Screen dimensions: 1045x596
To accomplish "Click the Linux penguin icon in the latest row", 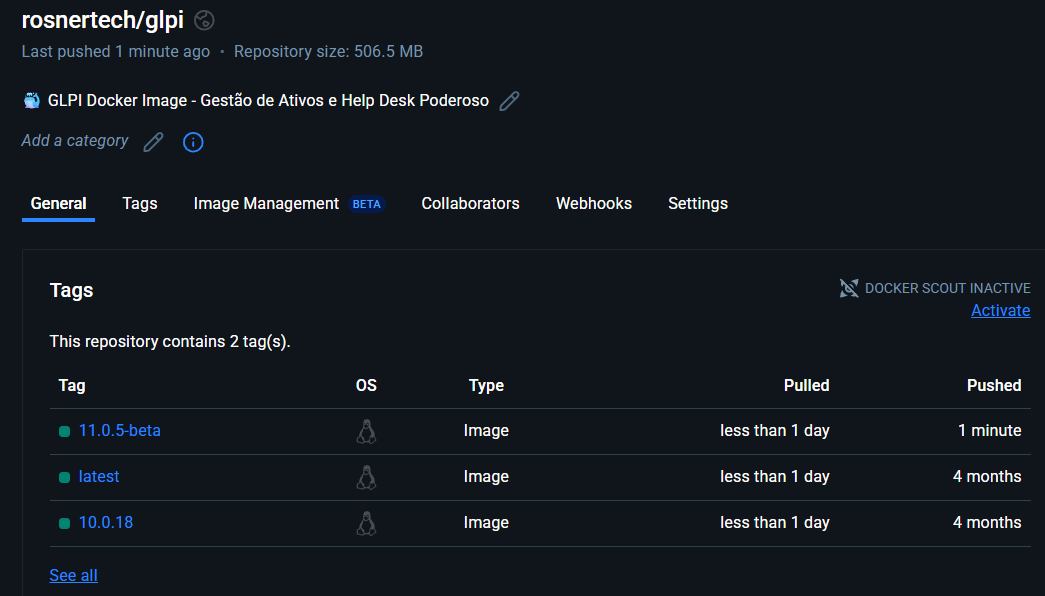I will [x=367, y=477].
